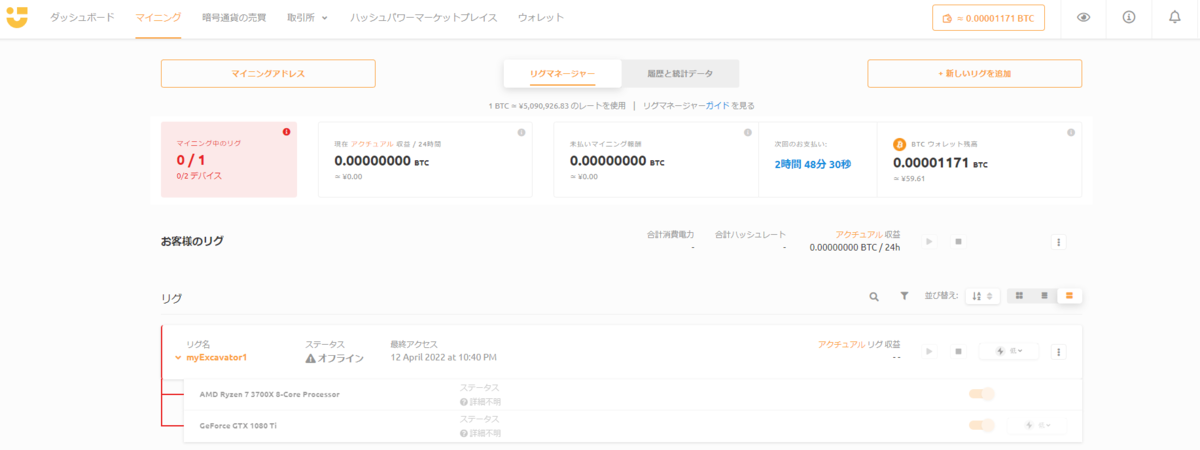Click info icon on 現在アクチュアル収益 card
The image size is (1200, 450).
[521, 132]
